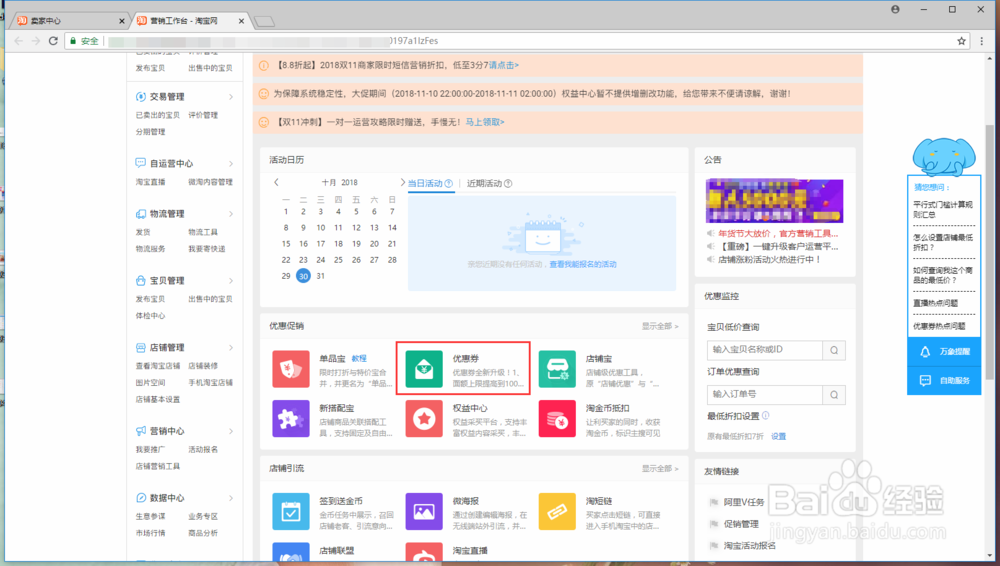1000x566 pixels.
Task: Bookmark the page with star icon
Action: (961, 41)
